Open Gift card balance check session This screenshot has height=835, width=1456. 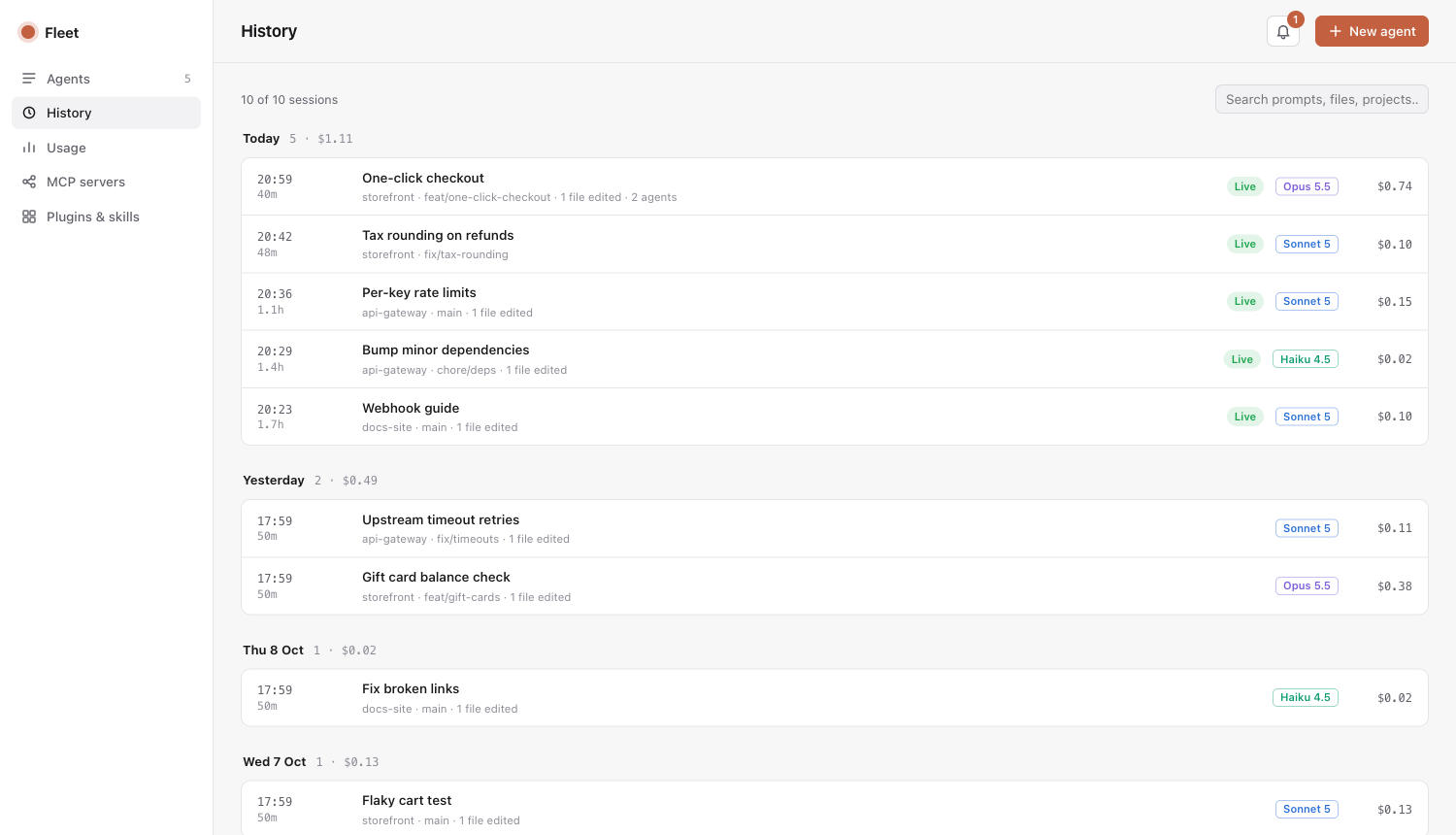tap(835, 586)
